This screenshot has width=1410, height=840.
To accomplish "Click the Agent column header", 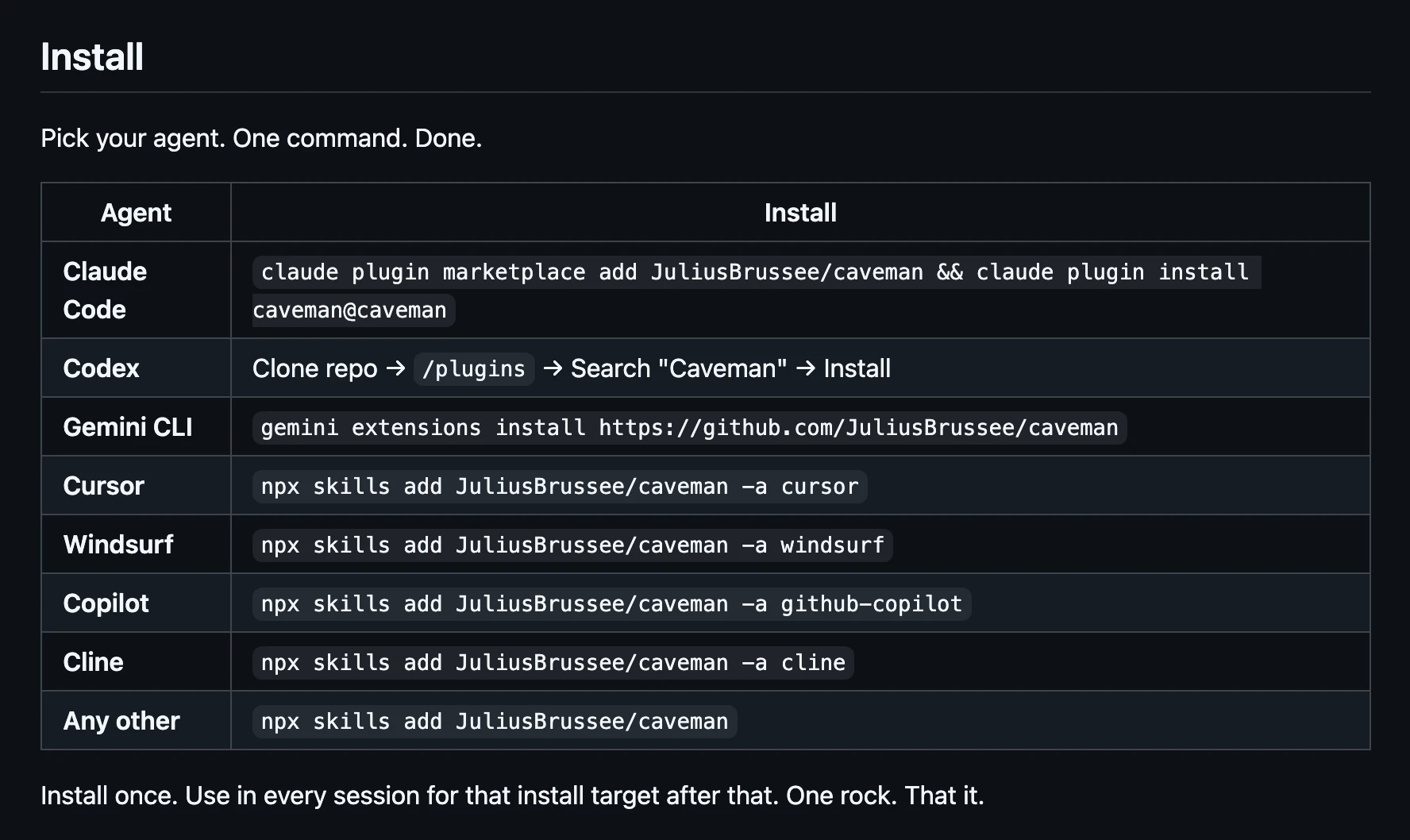I will (x=136, y=213).
